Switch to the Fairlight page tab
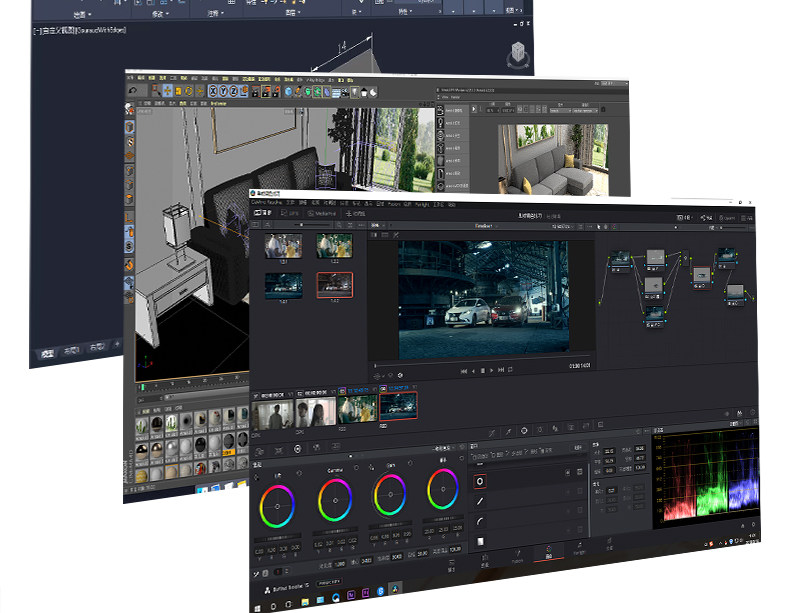The height and width of the screenshot is (613, 790). coord(579,549)
